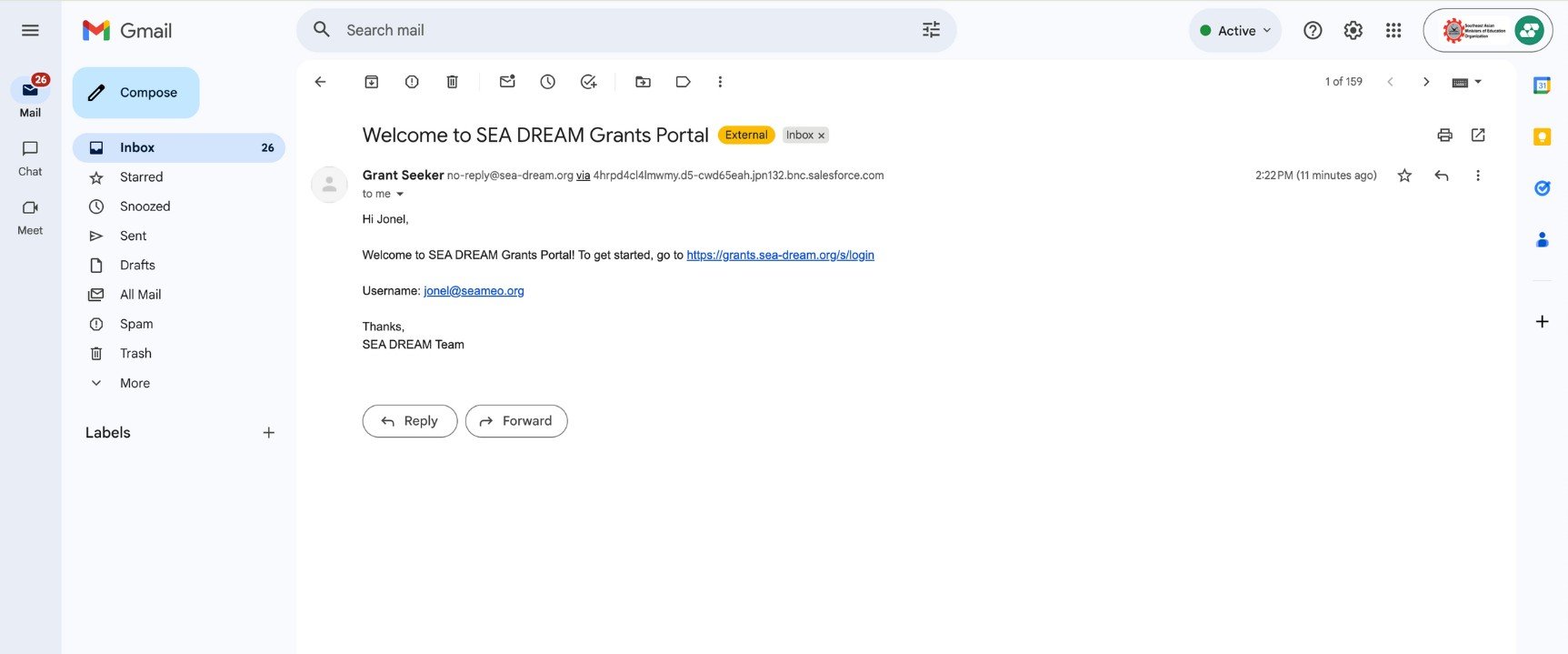The height and width of the screenshot is (654, 1568).
Task: Click the Forward button
Action: click(x=516, y=421)
